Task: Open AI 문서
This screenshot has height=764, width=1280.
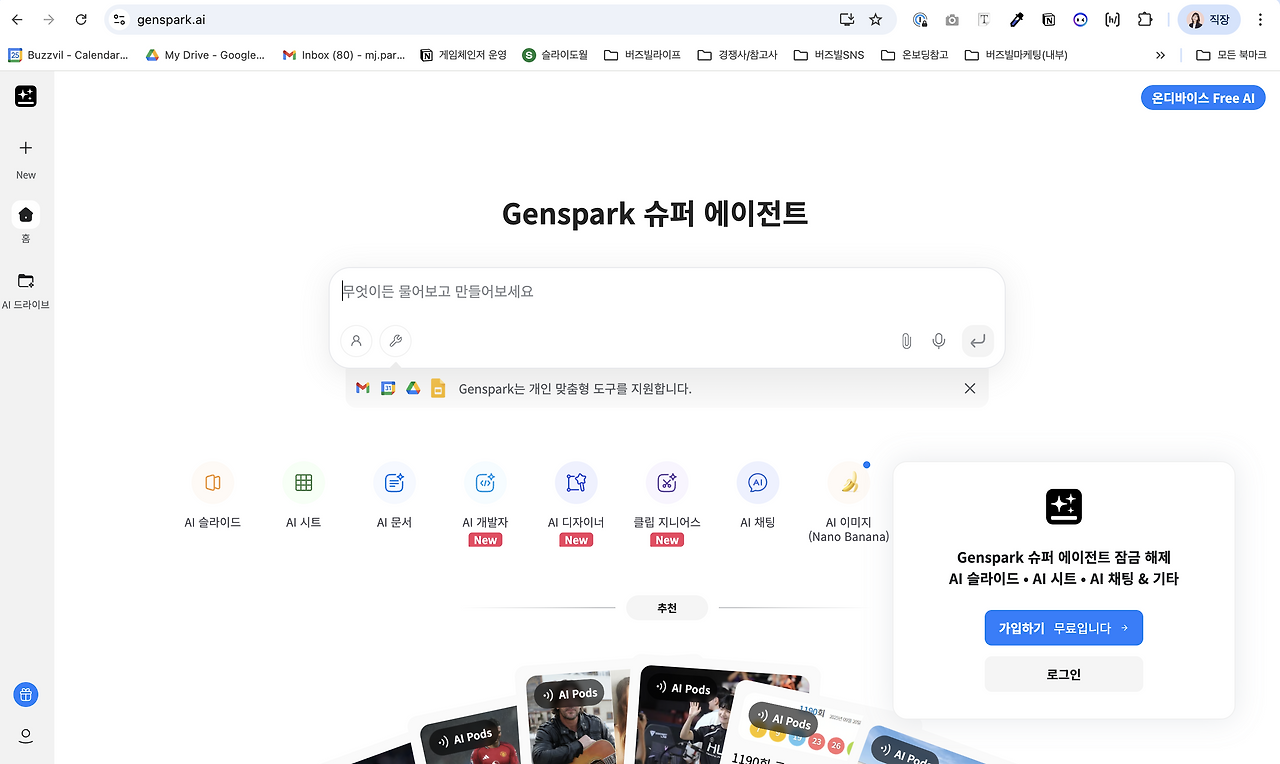Action: pyautogui.click(x=394, y=495)
